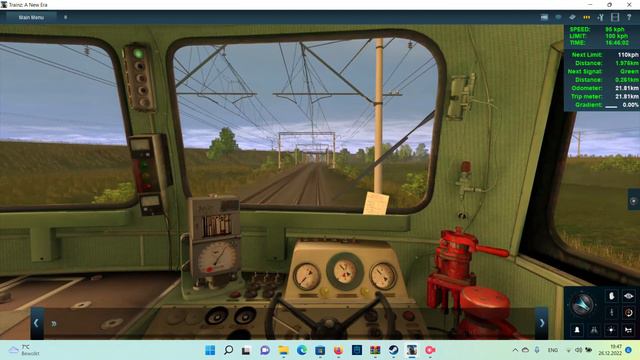
Task: Open the help question-mark icon
Action: [629, 17]
